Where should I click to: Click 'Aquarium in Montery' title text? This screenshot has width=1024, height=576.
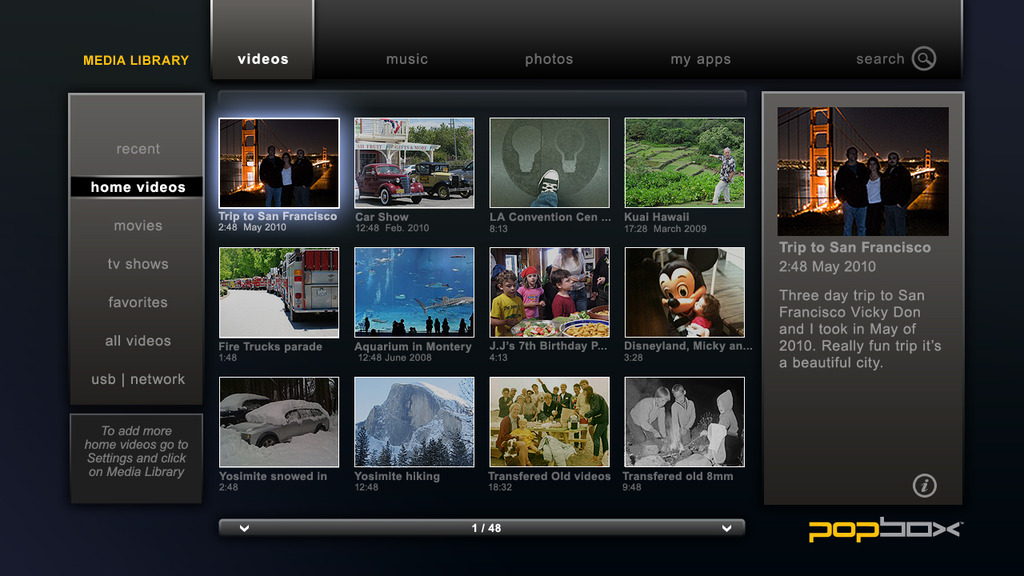tap(413, 347)
